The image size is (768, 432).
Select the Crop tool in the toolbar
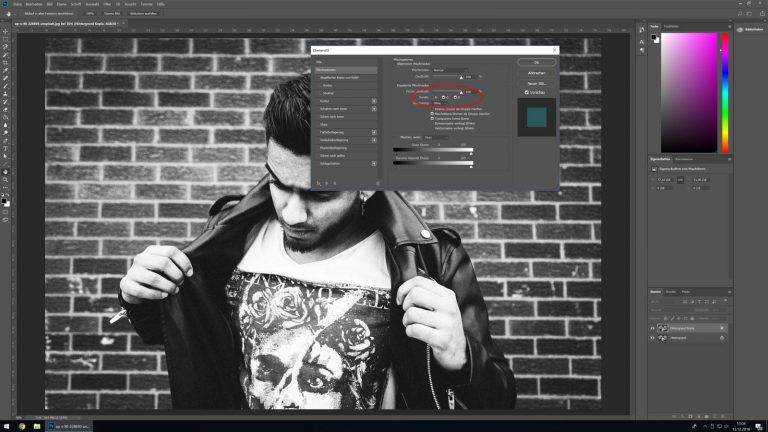coord(5,62)
